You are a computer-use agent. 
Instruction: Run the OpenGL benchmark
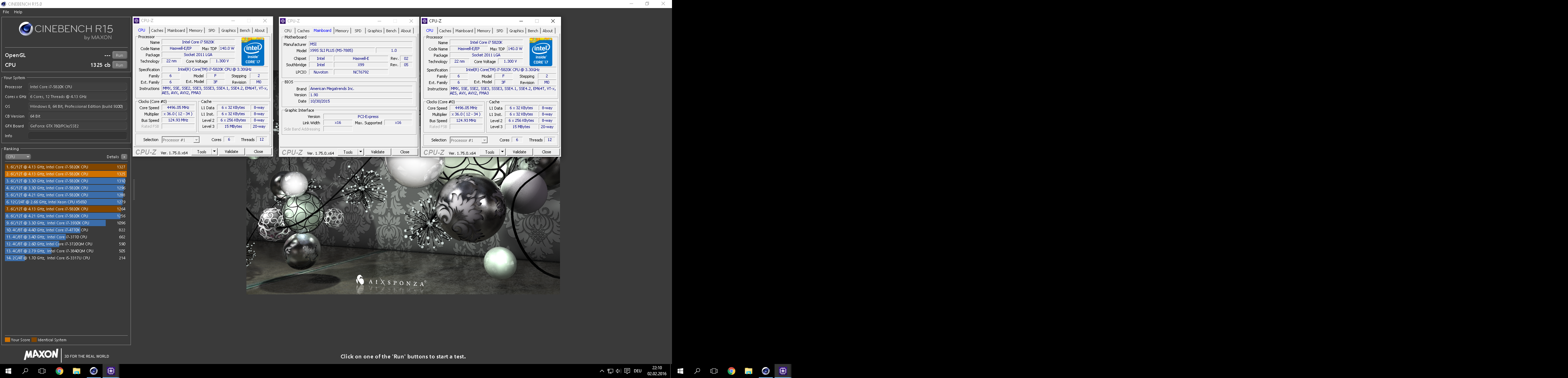coord(120,55)
